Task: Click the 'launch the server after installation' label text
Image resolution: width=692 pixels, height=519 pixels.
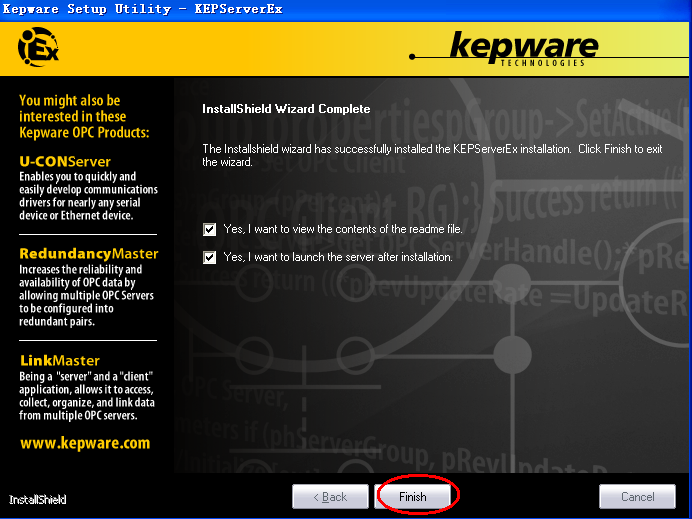Action: (x=338, y=257)
